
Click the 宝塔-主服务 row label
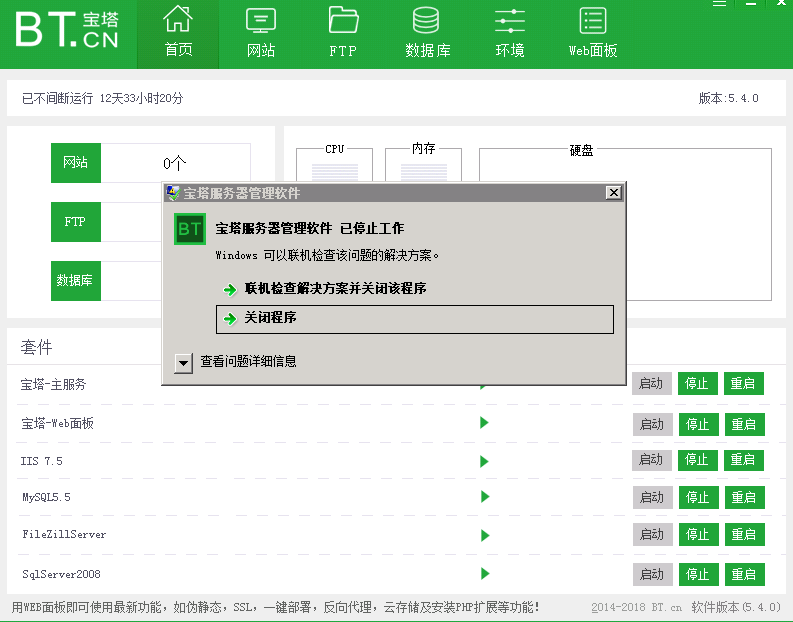pyautogui.click(x=53, y=385)
